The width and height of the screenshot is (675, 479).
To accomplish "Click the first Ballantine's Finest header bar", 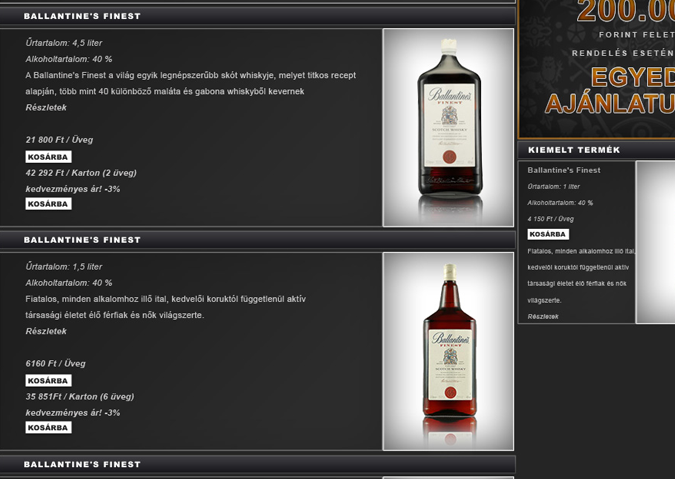I will click(257, 16).
